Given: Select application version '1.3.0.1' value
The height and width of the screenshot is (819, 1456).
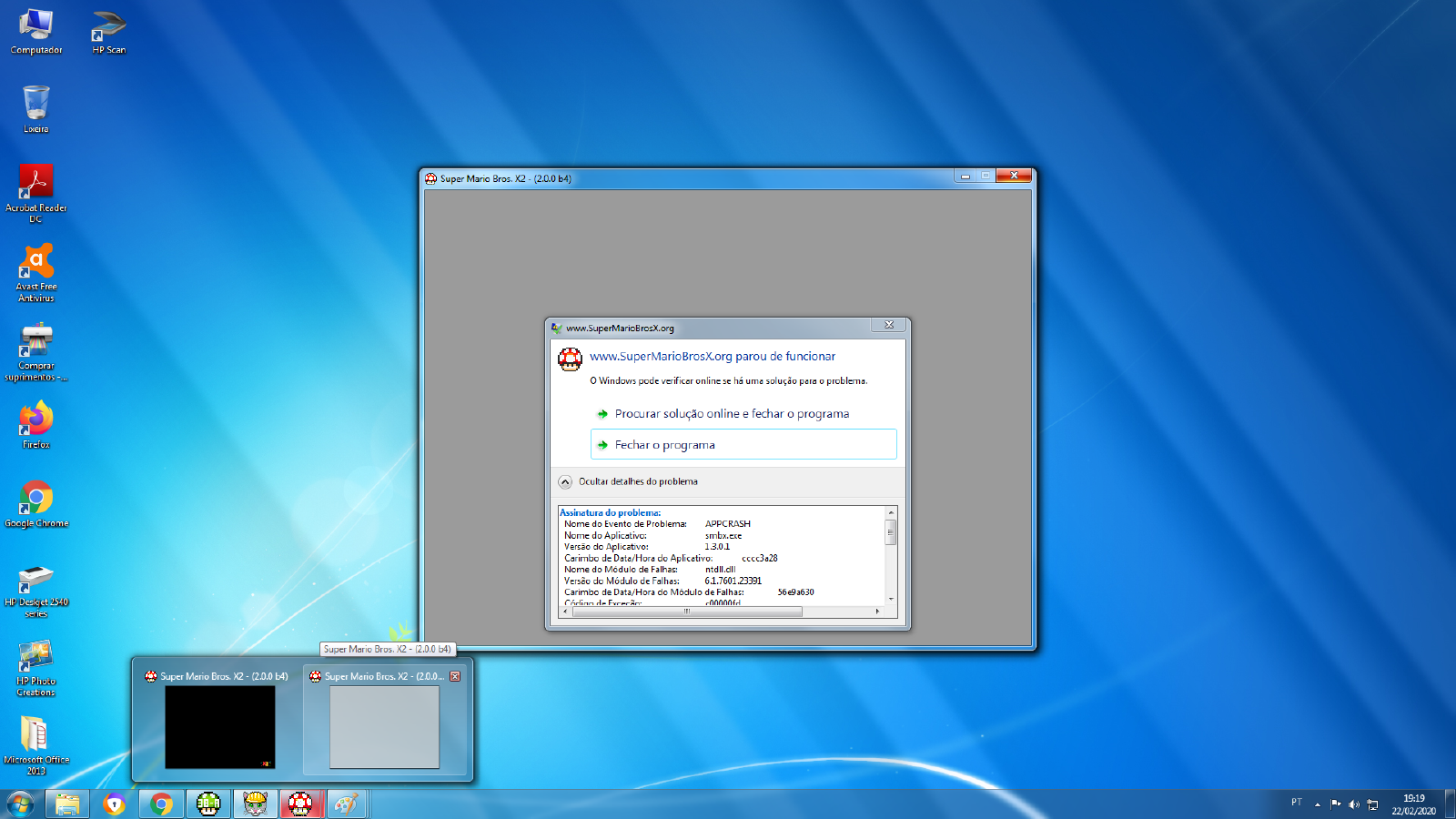Looking at the screenshot, I should pos(717,547).
